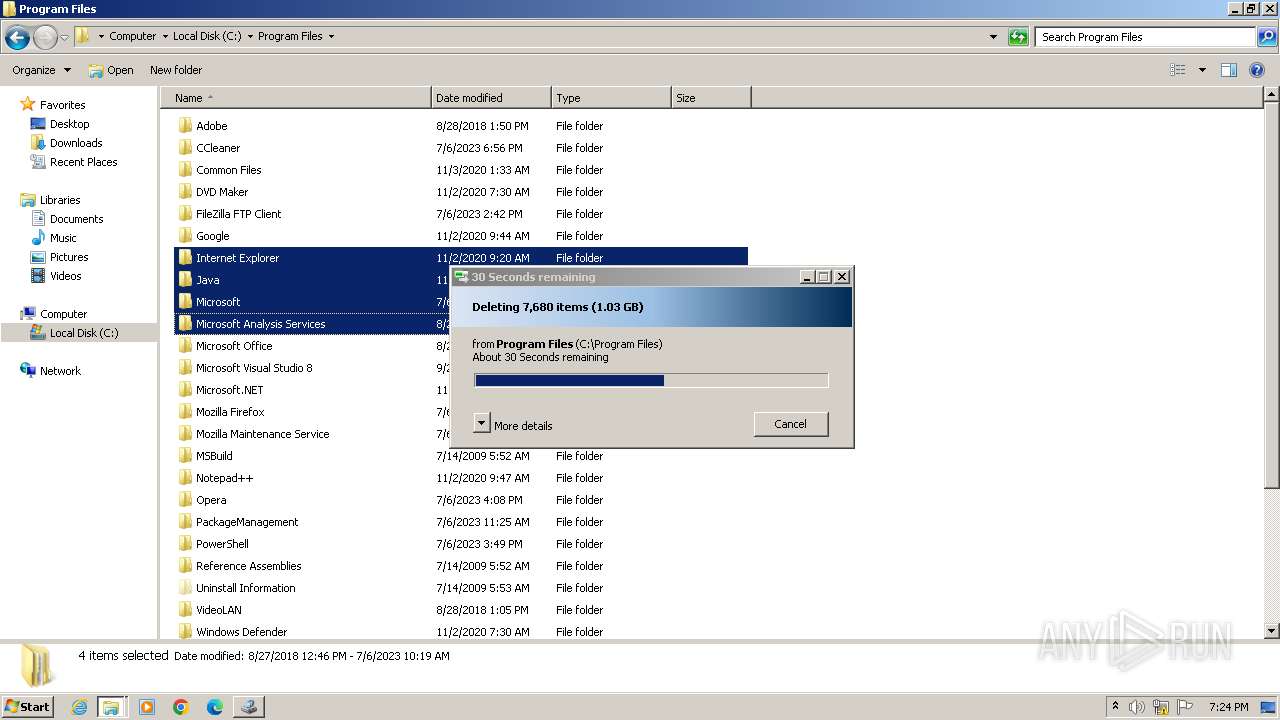Click the Start button
This screenshot has width=1280, height=720.
click(27, 707)
